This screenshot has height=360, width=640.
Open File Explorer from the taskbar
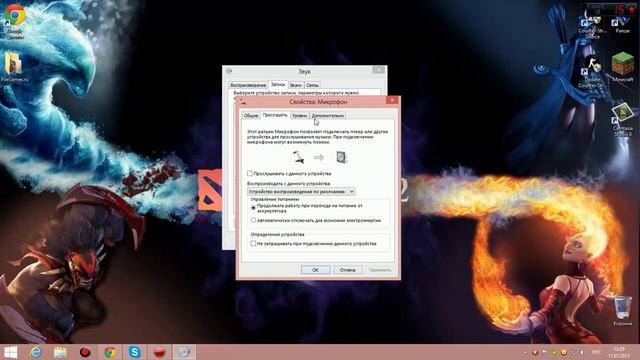60,352
